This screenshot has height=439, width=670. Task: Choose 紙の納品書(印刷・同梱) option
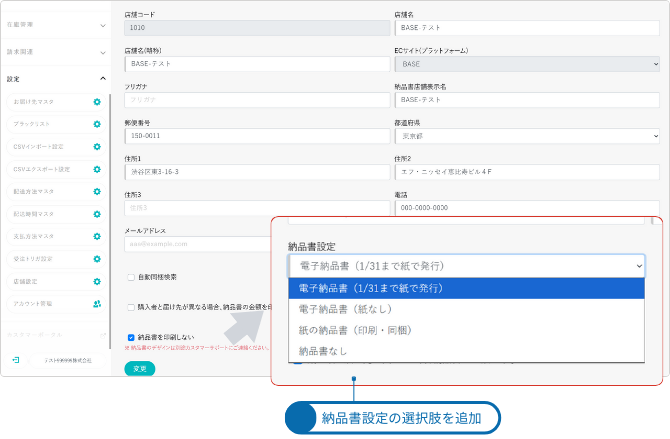(466, 330)
